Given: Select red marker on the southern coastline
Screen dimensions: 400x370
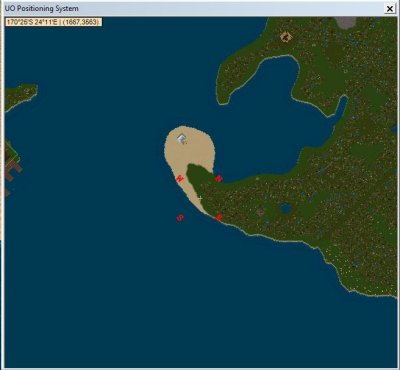Looking at the screenshot, I should pos(219,218).
